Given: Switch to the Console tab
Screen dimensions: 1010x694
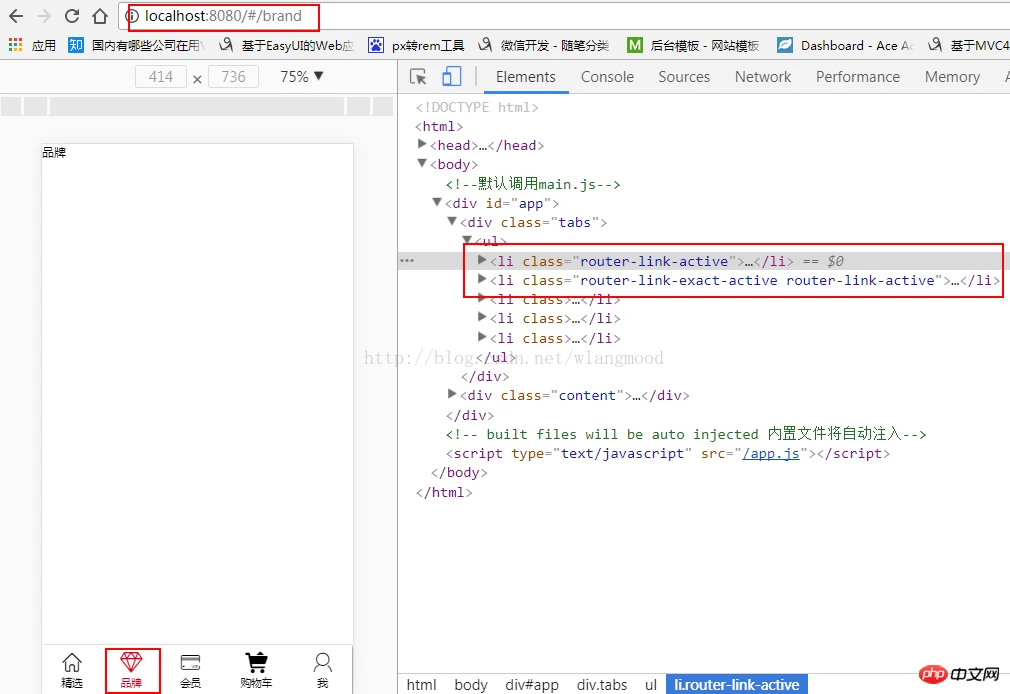Looking at the screenshot, I should [607, 77].
